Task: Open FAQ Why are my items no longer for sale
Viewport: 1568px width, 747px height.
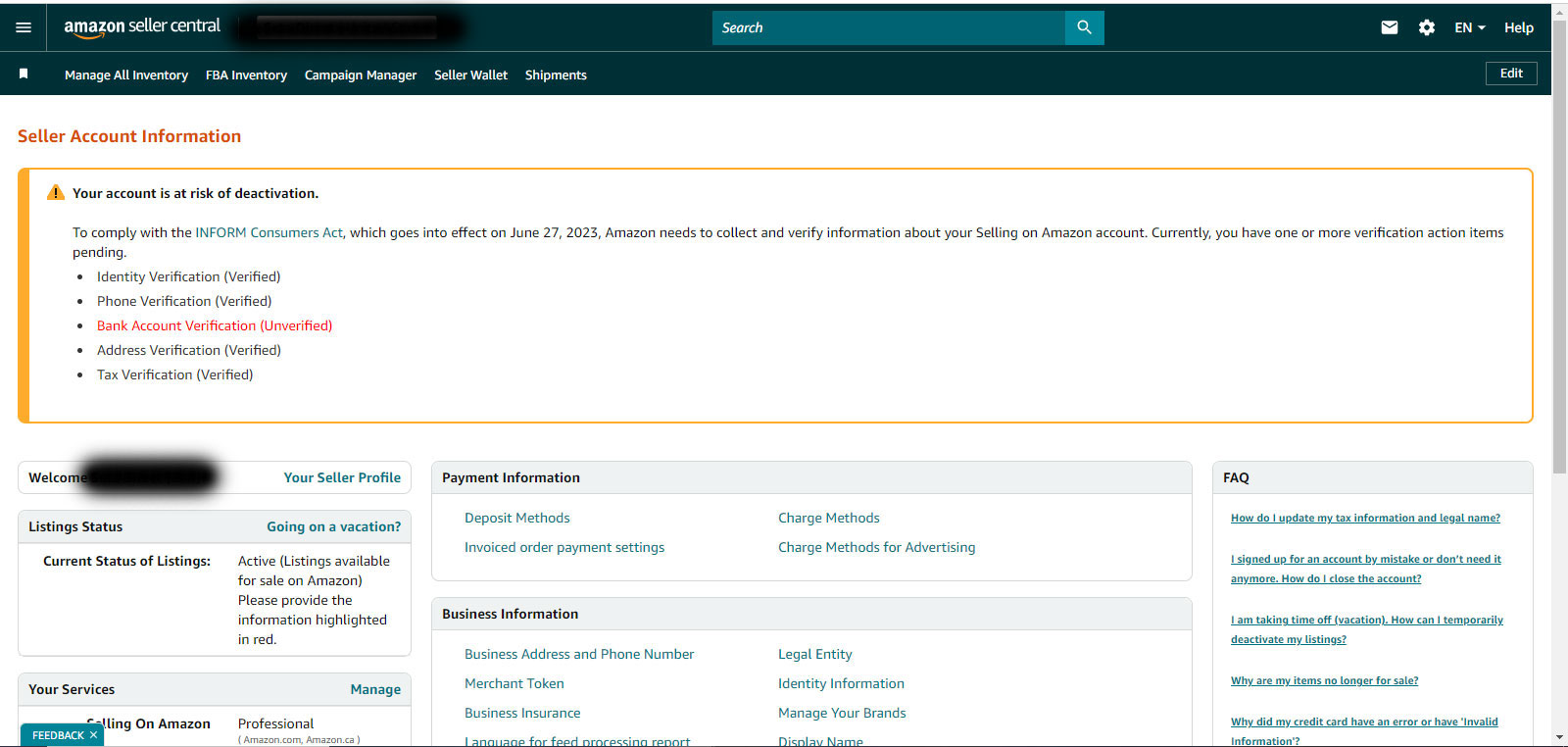Action: [1324, 680]
